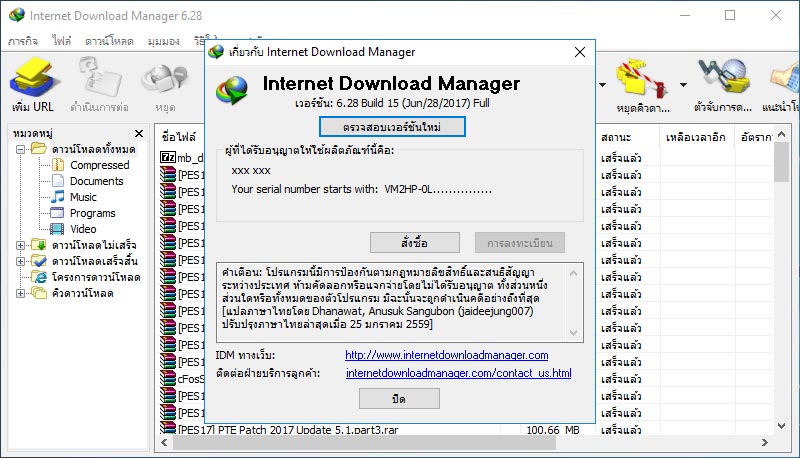Open dropdown arrow left of Stop Queue icon

coord(603,85)
